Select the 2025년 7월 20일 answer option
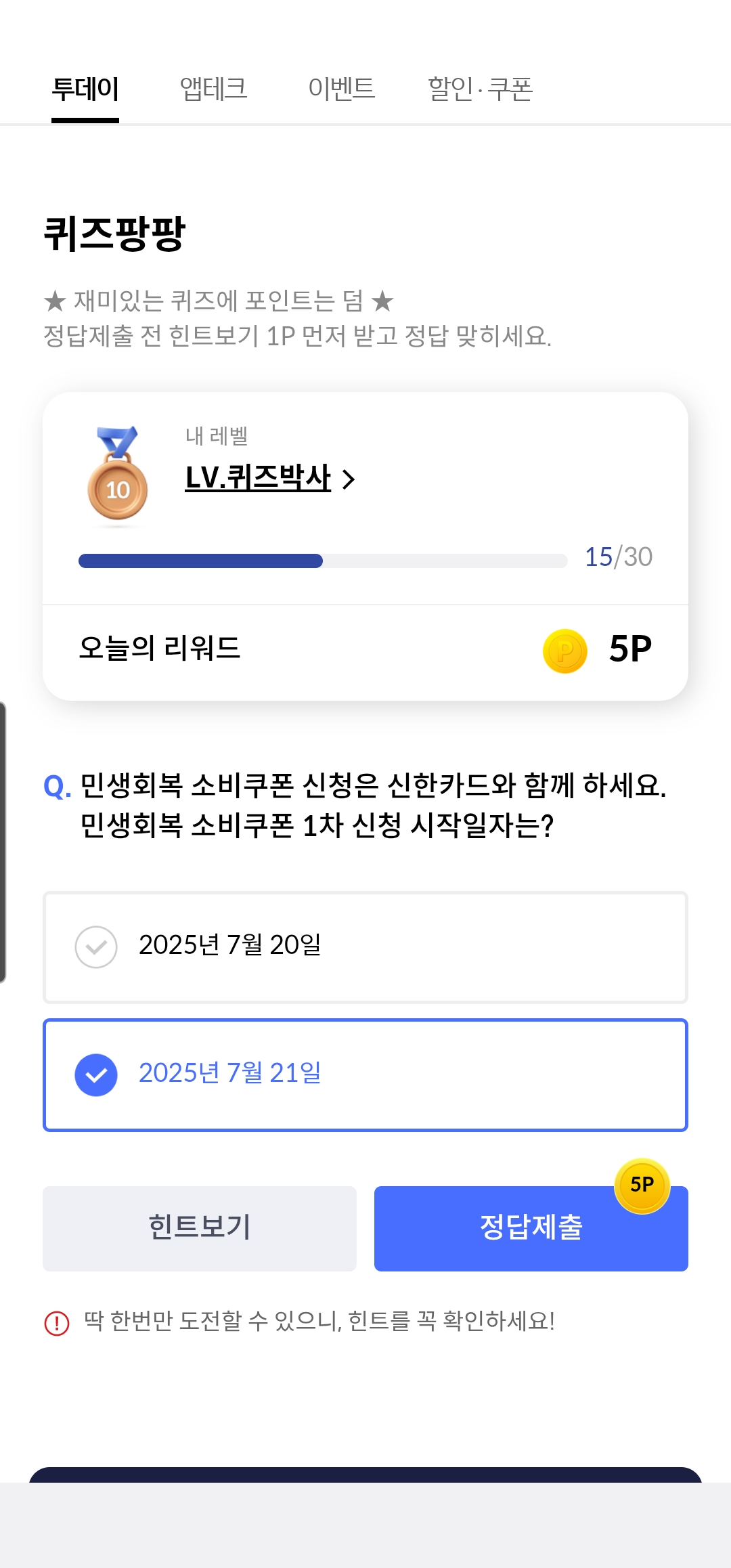Viewport: 731px width, 1568px height. 365,947
